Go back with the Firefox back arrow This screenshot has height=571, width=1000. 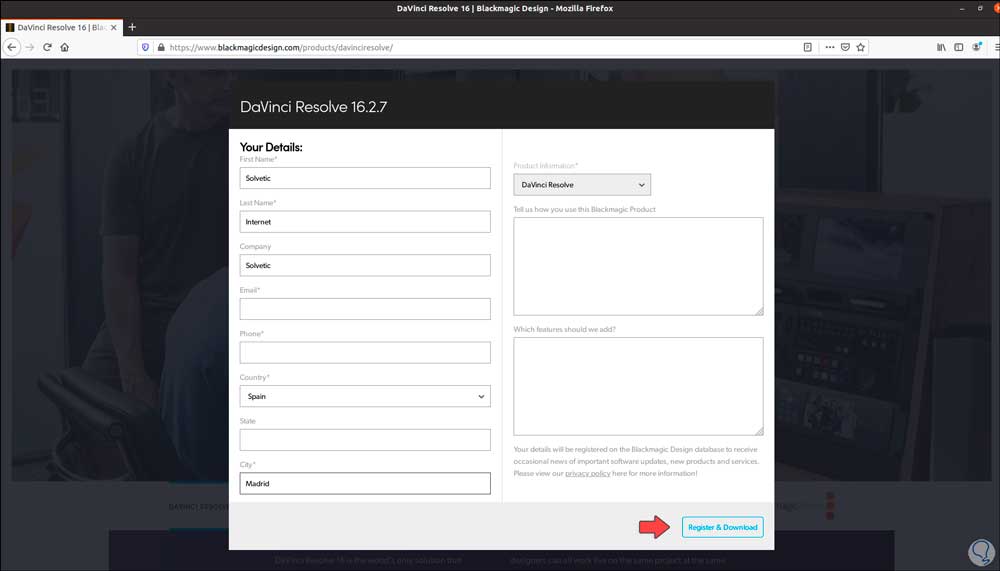[11, 47]
